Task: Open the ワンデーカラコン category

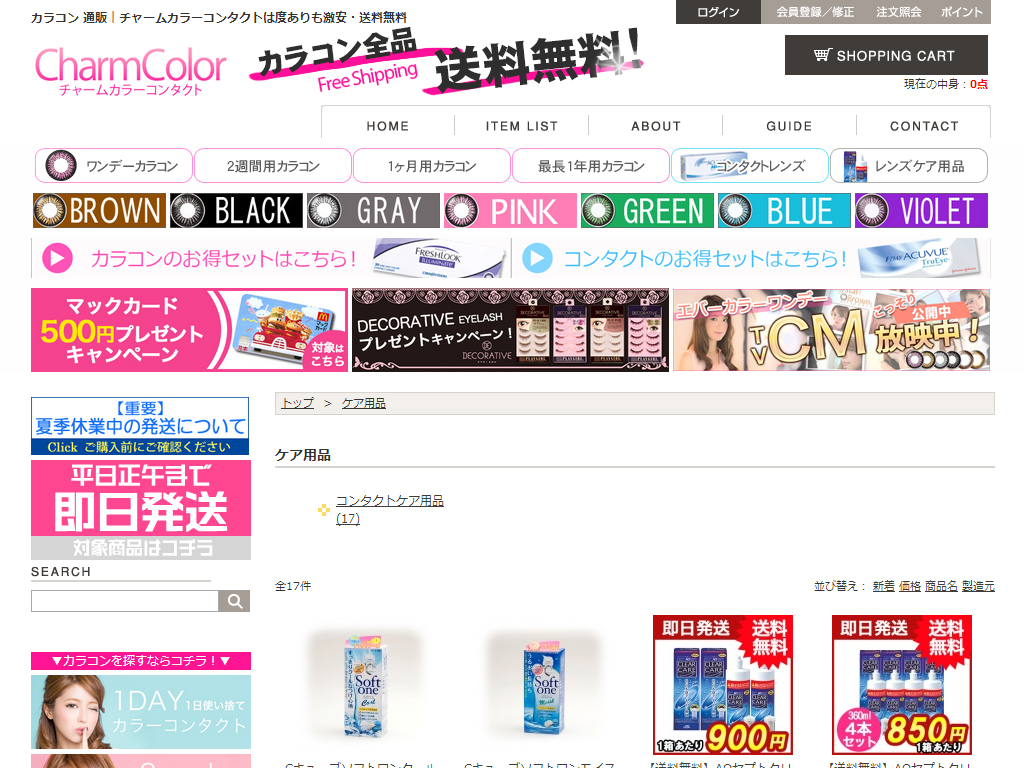Action: point(113,166)
